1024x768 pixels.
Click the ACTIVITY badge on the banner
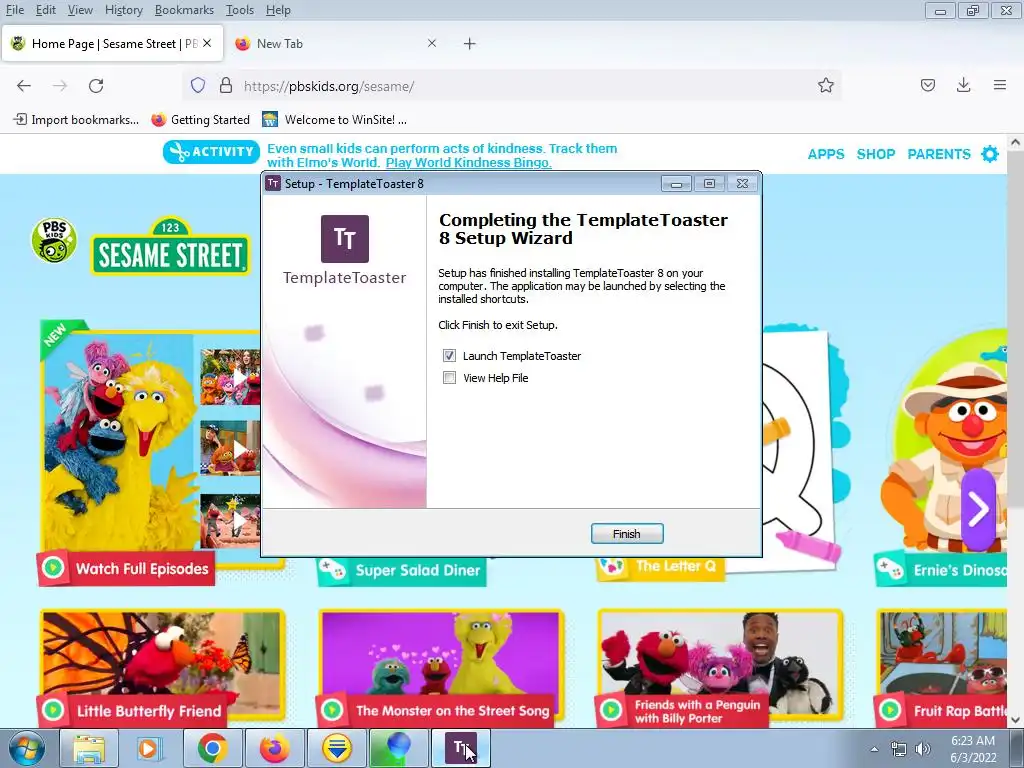coord(212,152)
